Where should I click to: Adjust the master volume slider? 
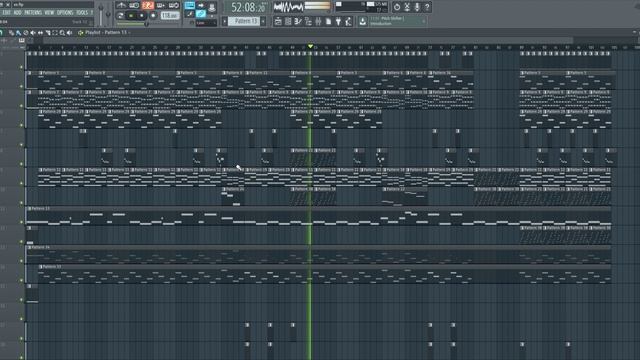point(101,13)
